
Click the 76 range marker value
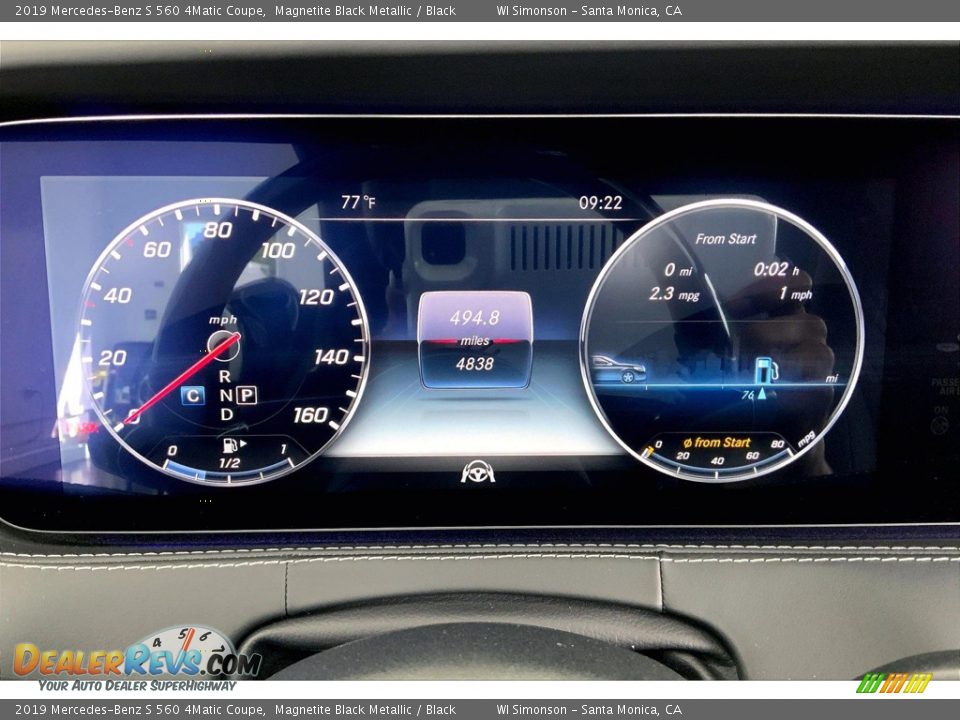[x=748, y=396]
